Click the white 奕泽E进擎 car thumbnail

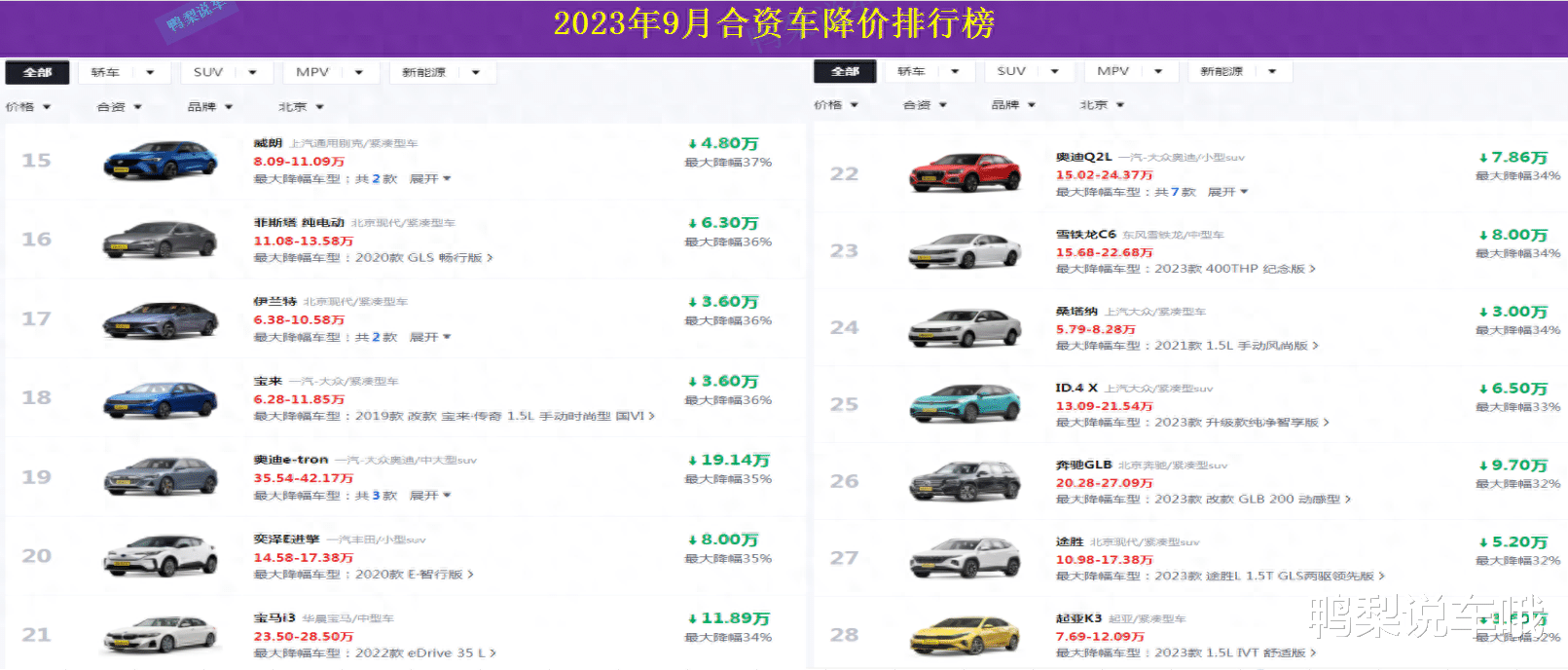point(161,556)
